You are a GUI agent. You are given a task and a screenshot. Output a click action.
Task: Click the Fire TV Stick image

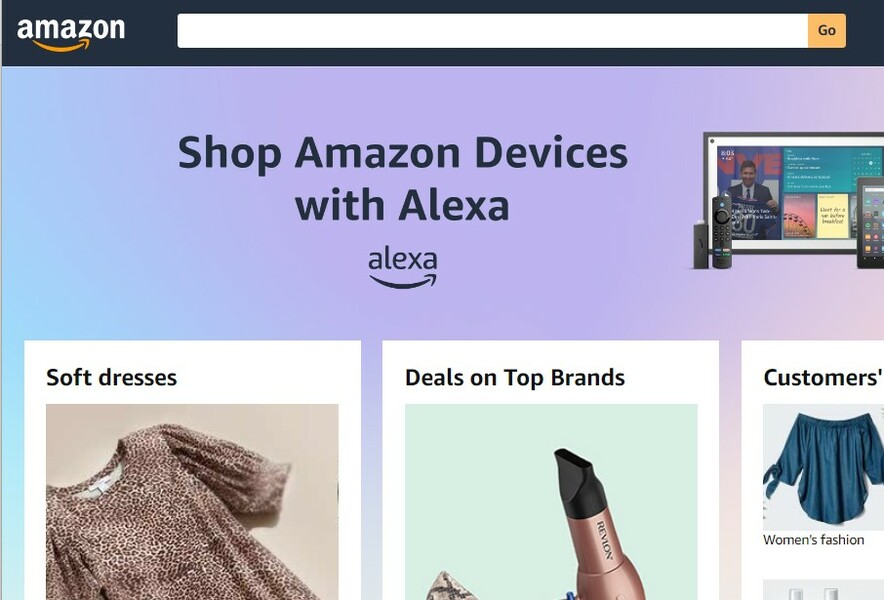pyautogui.click(x=700, y=244)
